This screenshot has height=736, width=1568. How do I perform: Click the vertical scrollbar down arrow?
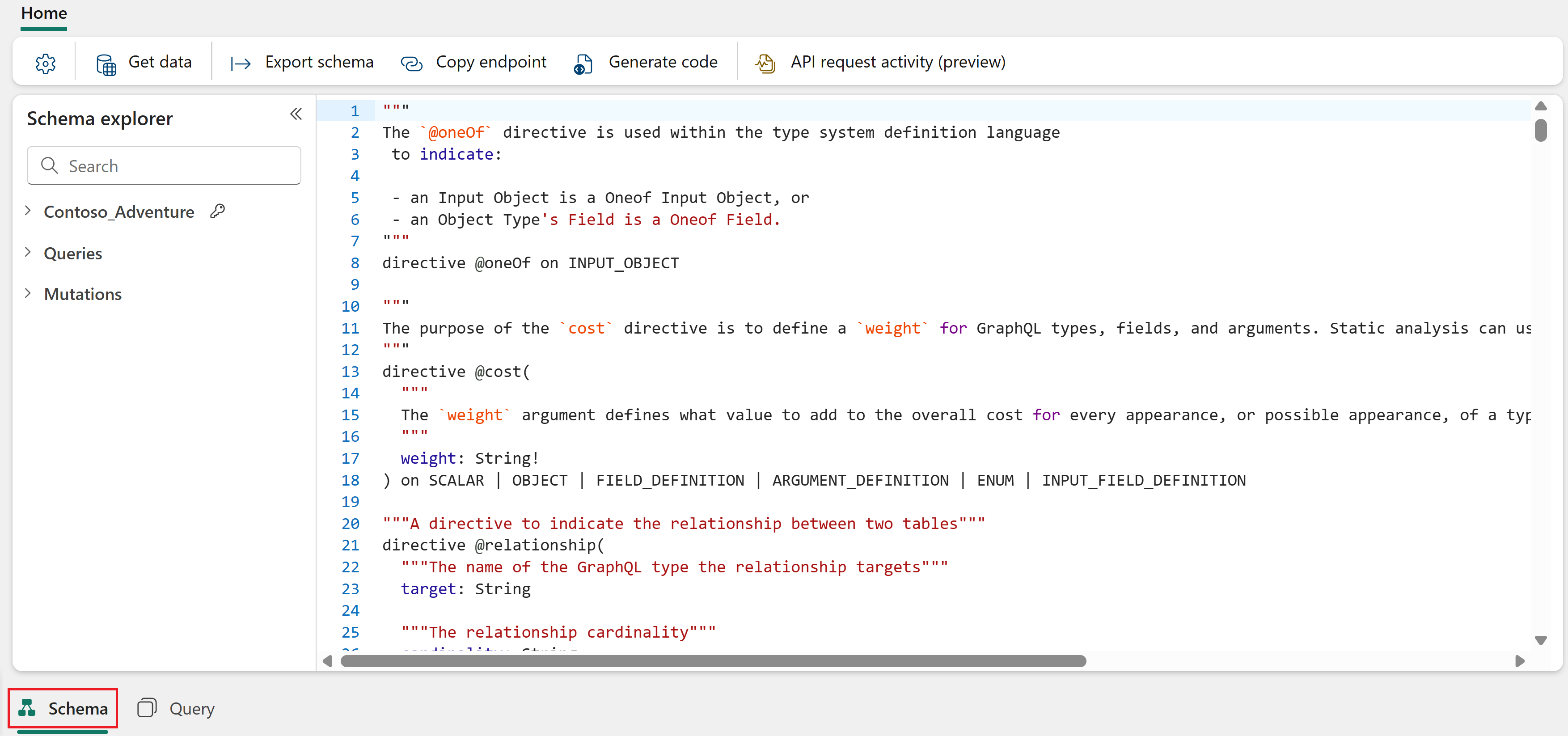click(1541, 640)
